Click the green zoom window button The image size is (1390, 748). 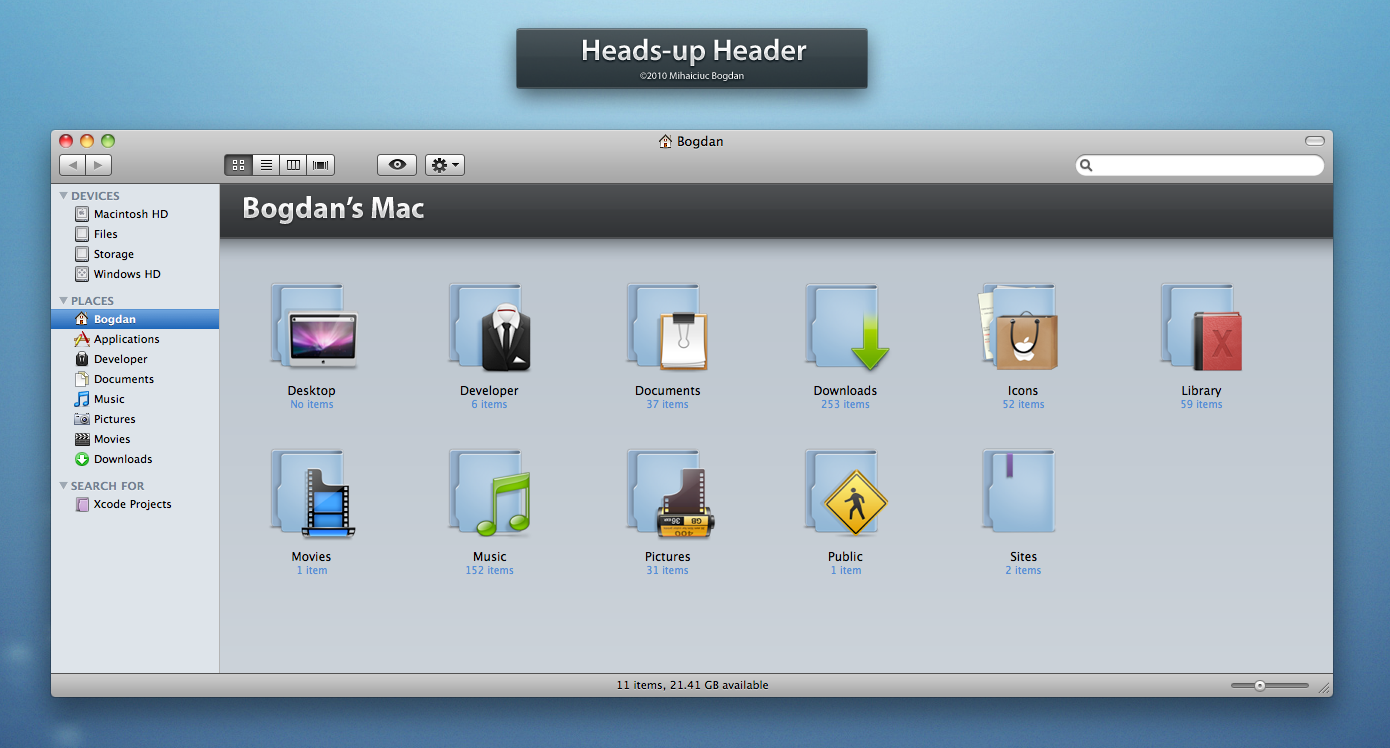108,141
